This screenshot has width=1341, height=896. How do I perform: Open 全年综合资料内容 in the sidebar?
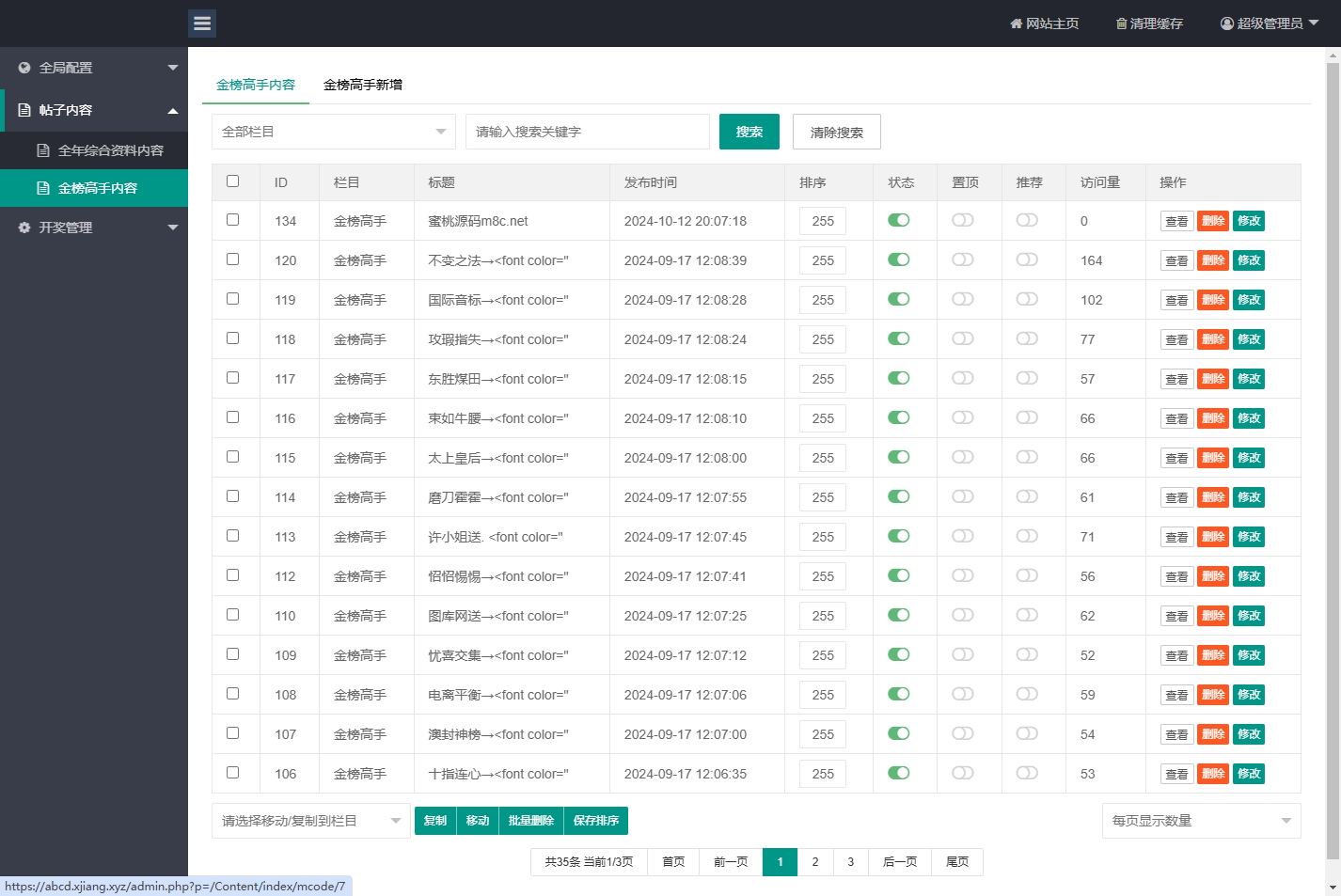click(94, 150)
